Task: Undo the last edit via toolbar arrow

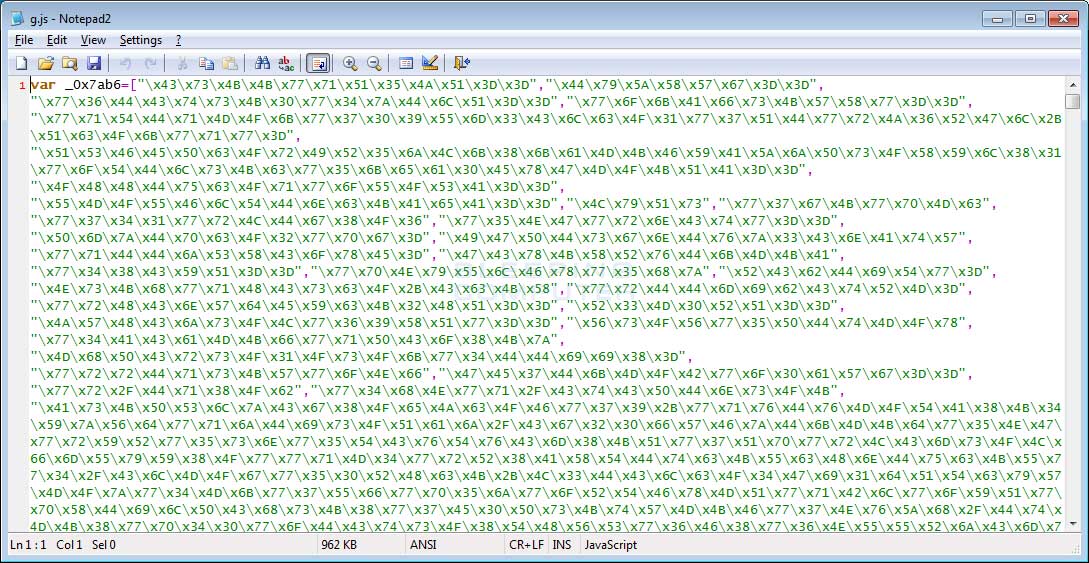Action: (x=126, y=63)
